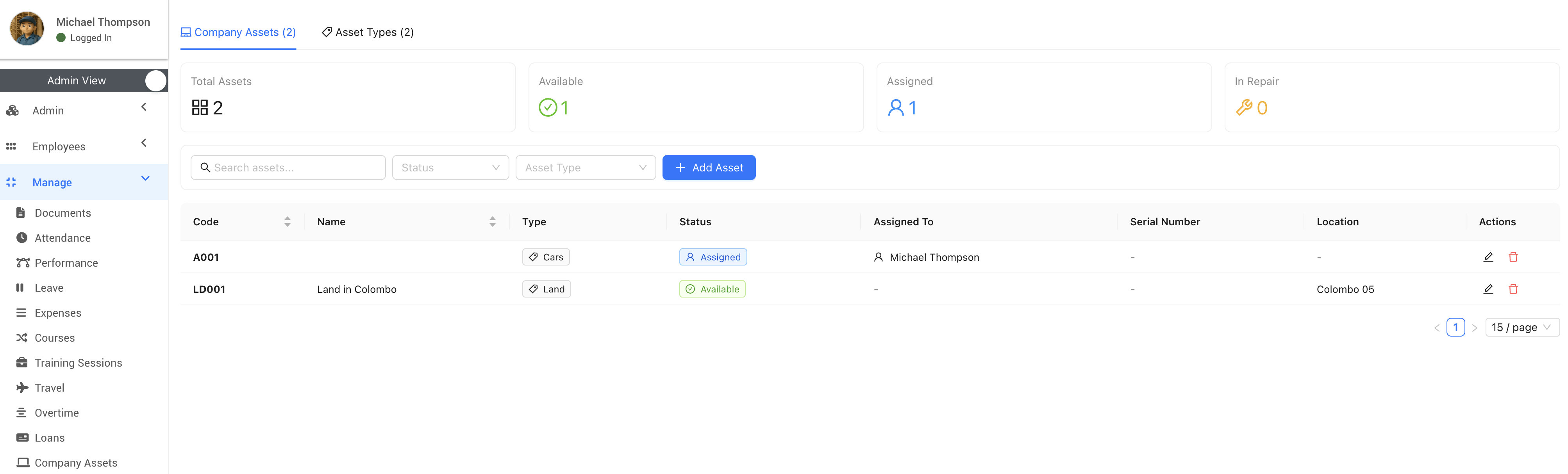Click edit pencil icon for asset A001
The image size is (1568, 474).
(x=1488, y=257)
